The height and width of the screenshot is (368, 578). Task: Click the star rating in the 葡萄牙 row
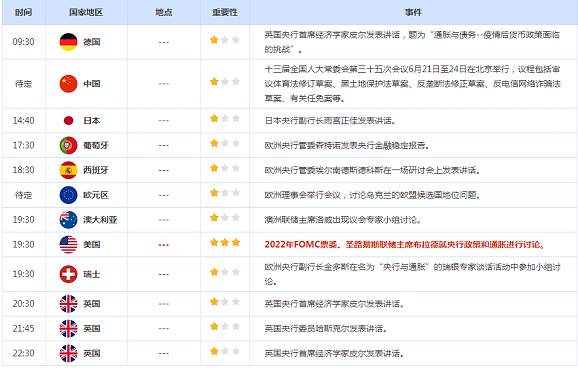pos(225,143)
